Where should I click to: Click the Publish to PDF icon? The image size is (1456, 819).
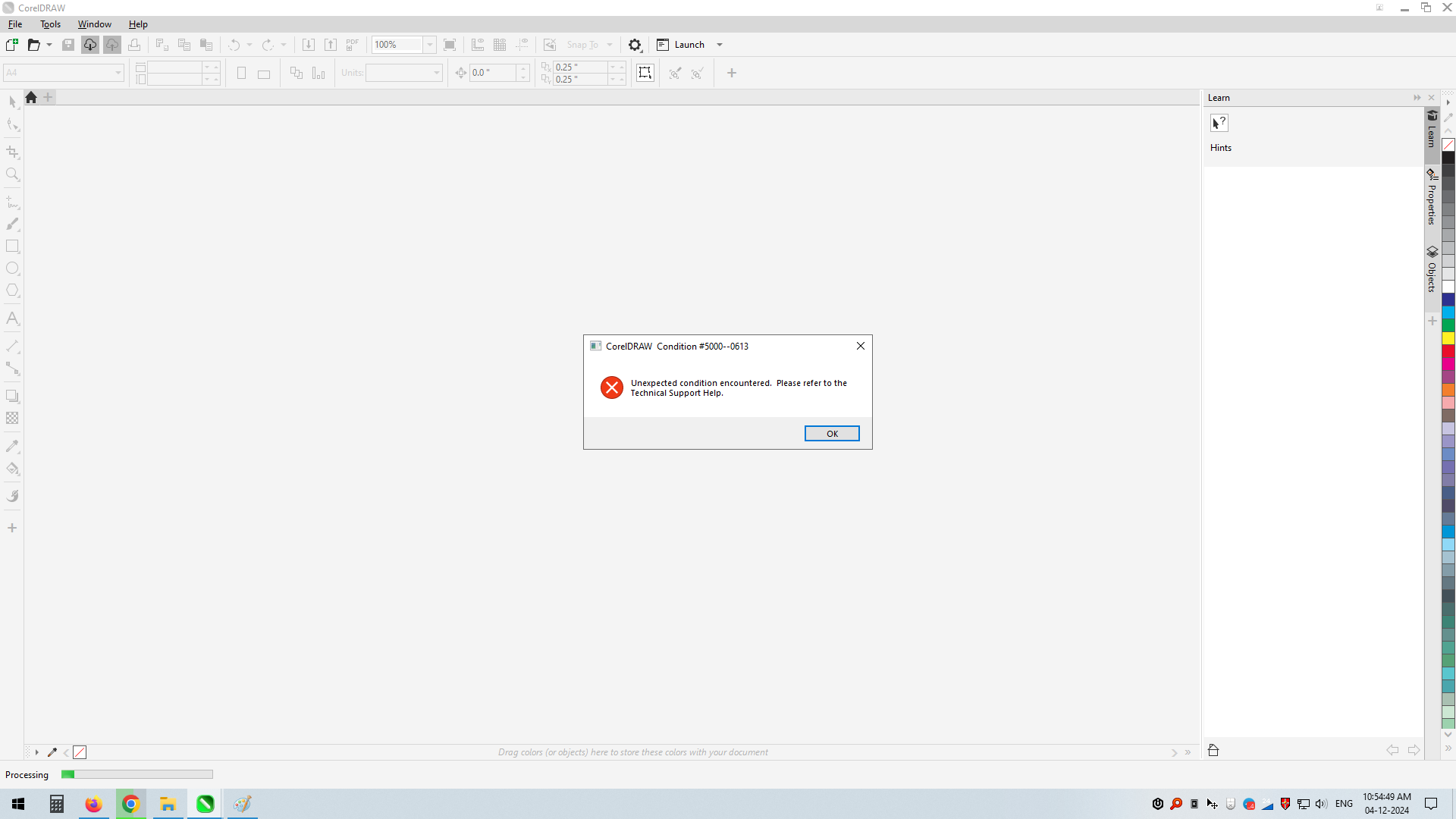pos(353,45)
